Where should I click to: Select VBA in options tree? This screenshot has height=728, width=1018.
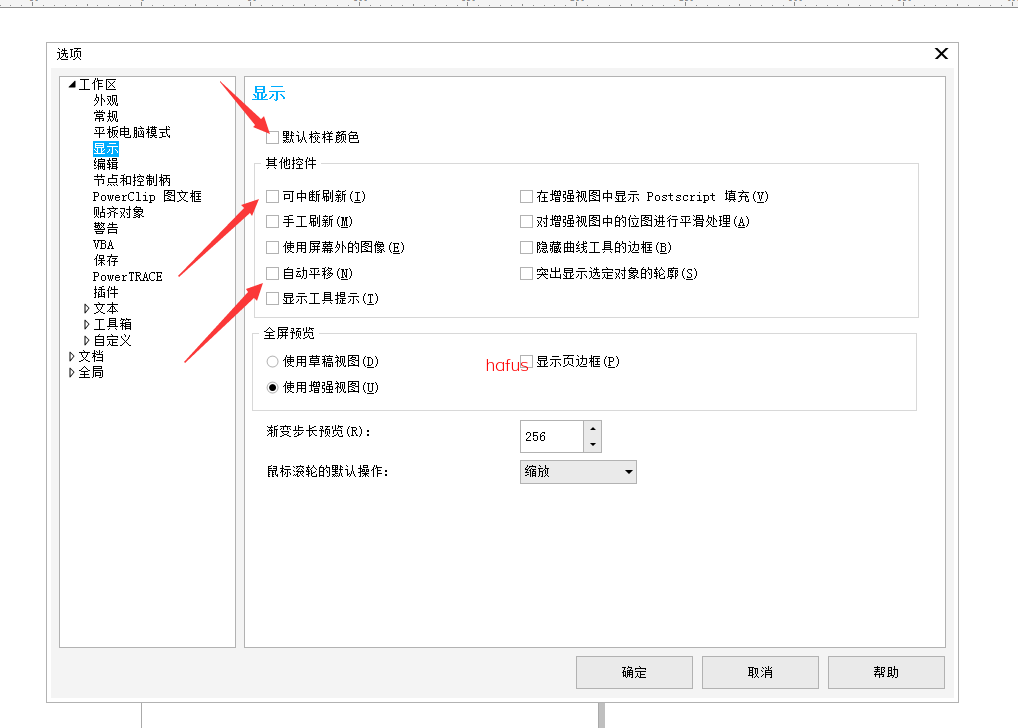coord(104,244)
